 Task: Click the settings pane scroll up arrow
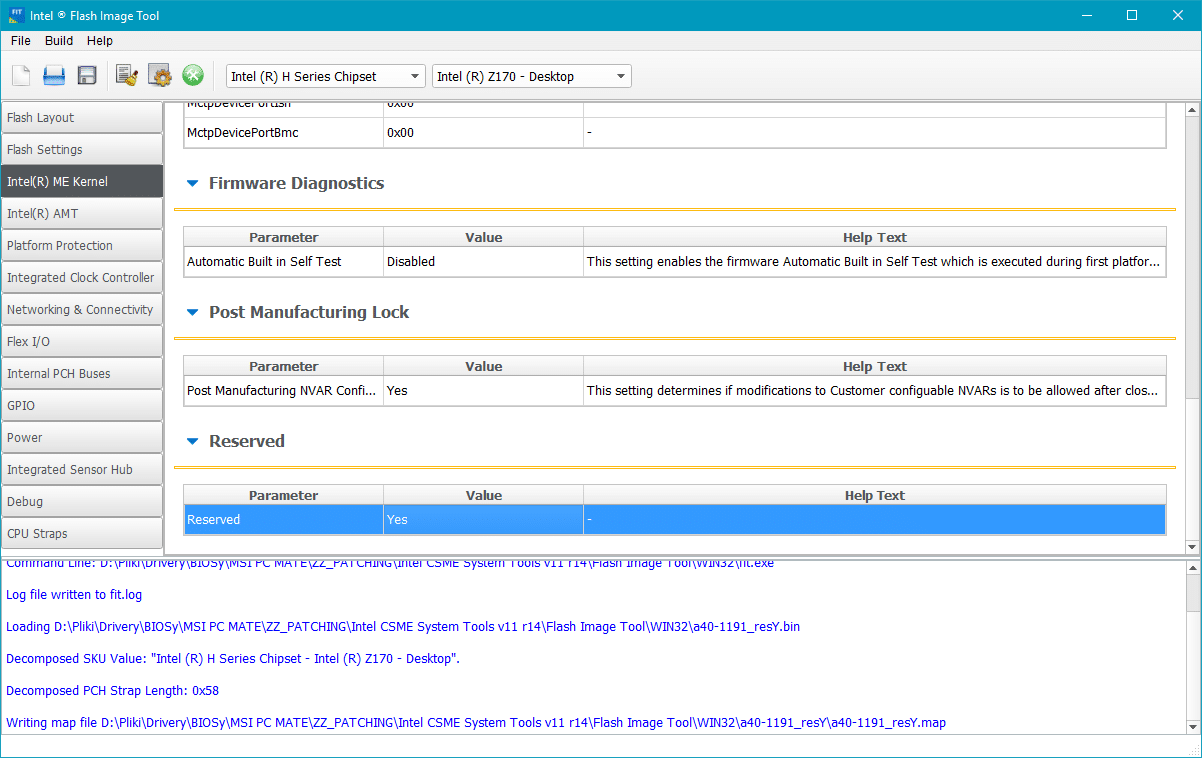1192,108
